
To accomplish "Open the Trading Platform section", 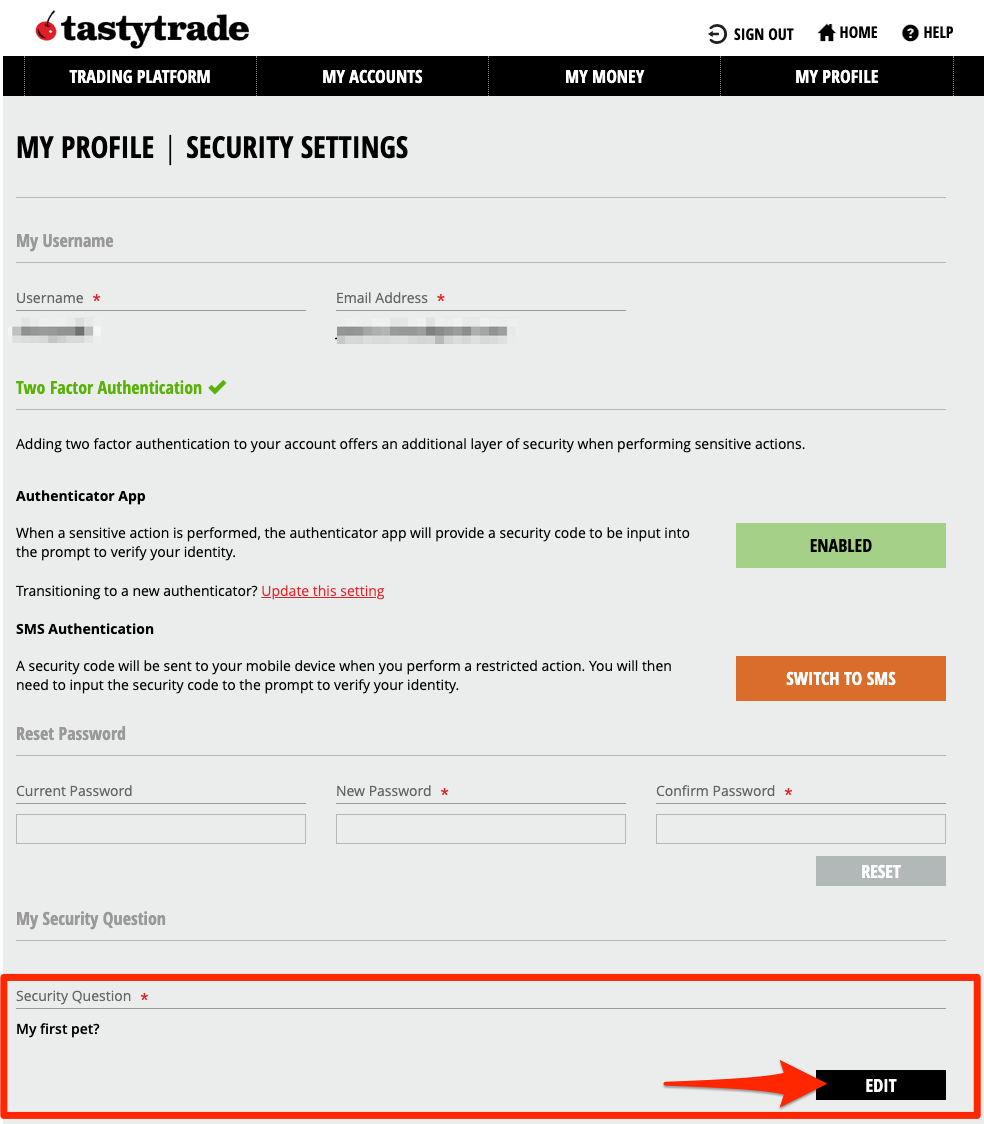I will click(139, 76).
